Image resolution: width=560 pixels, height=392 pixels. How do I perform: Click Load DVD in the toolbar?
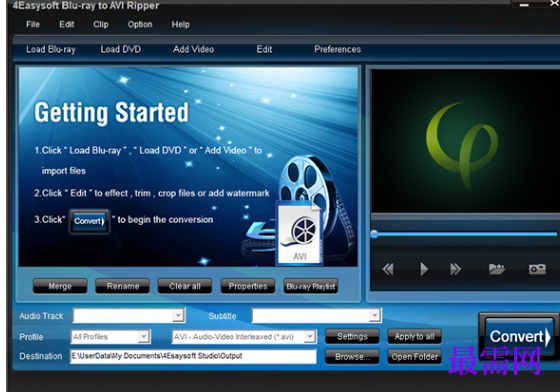click(121, 49)
